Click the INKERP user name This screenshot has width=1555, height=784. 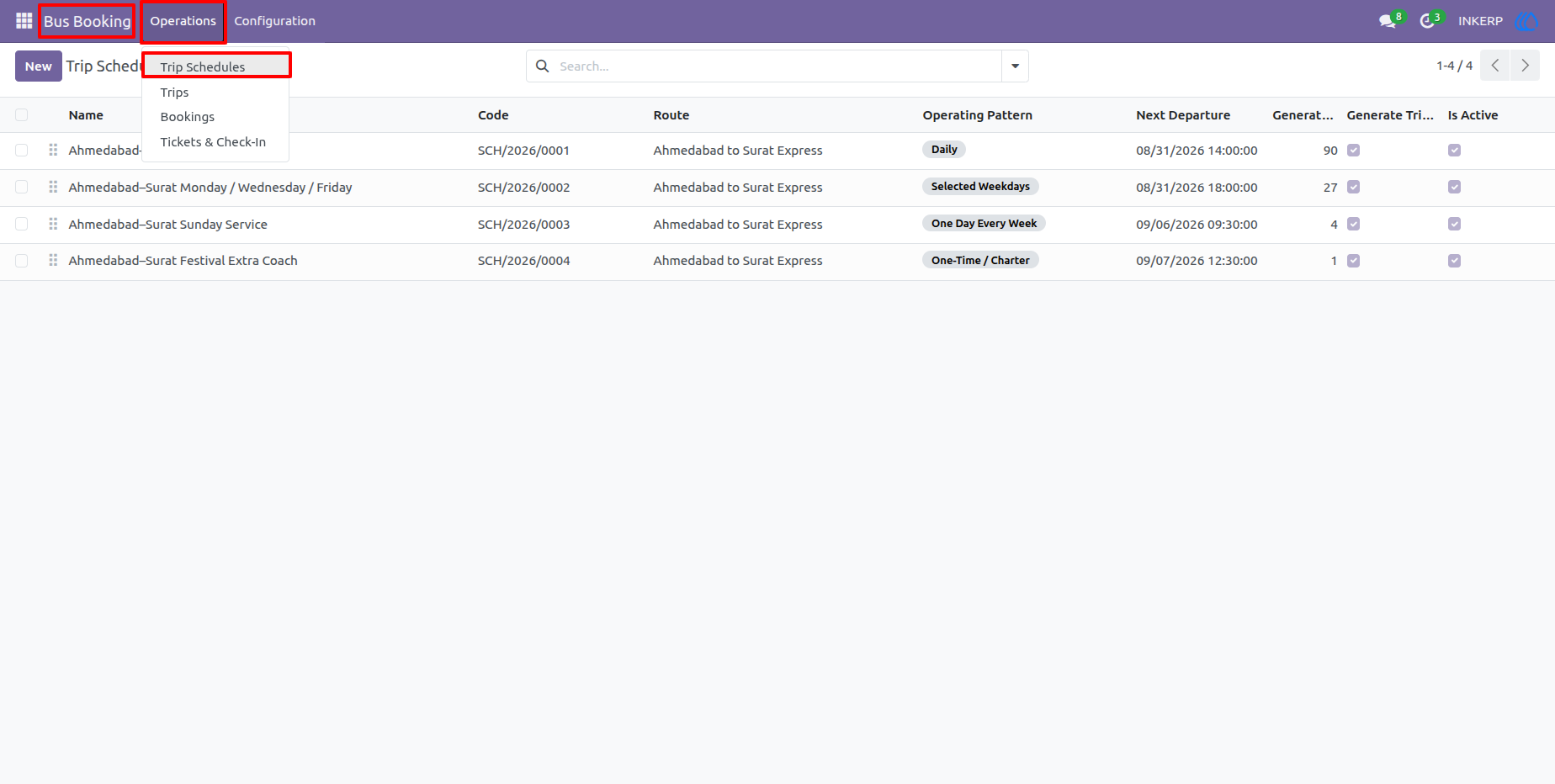(1480, 21)
